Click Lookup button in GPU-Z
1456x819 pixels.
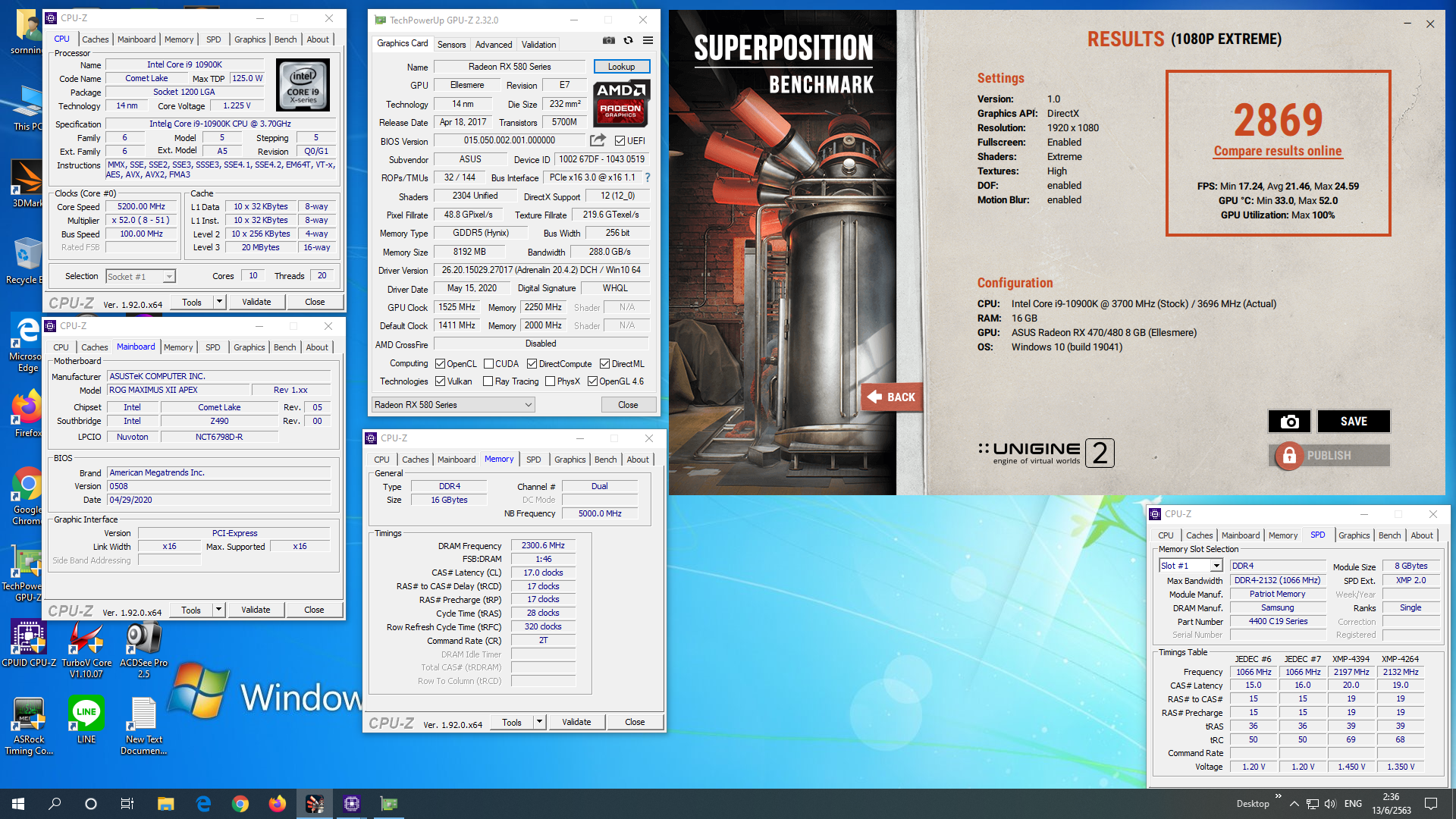[x=621, y=67]
